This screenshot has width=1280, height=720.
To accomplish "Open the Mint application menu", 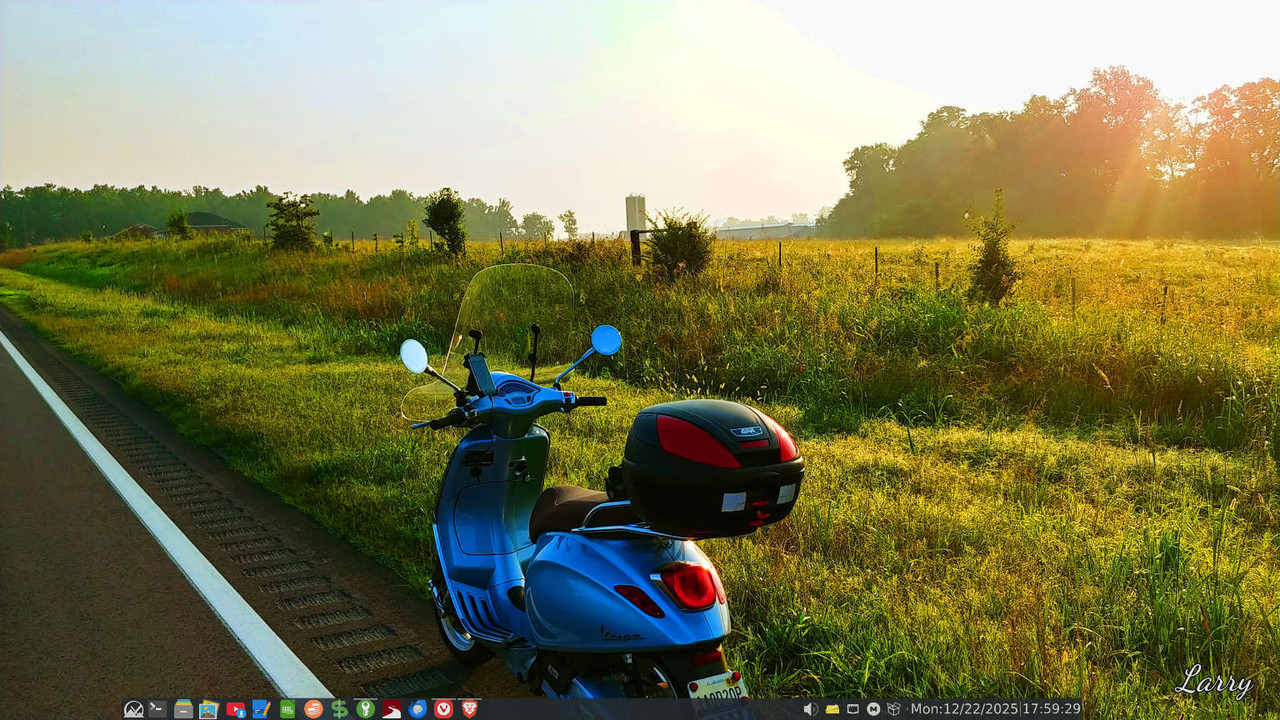I will pyautogui.click(x=133, y=708).
